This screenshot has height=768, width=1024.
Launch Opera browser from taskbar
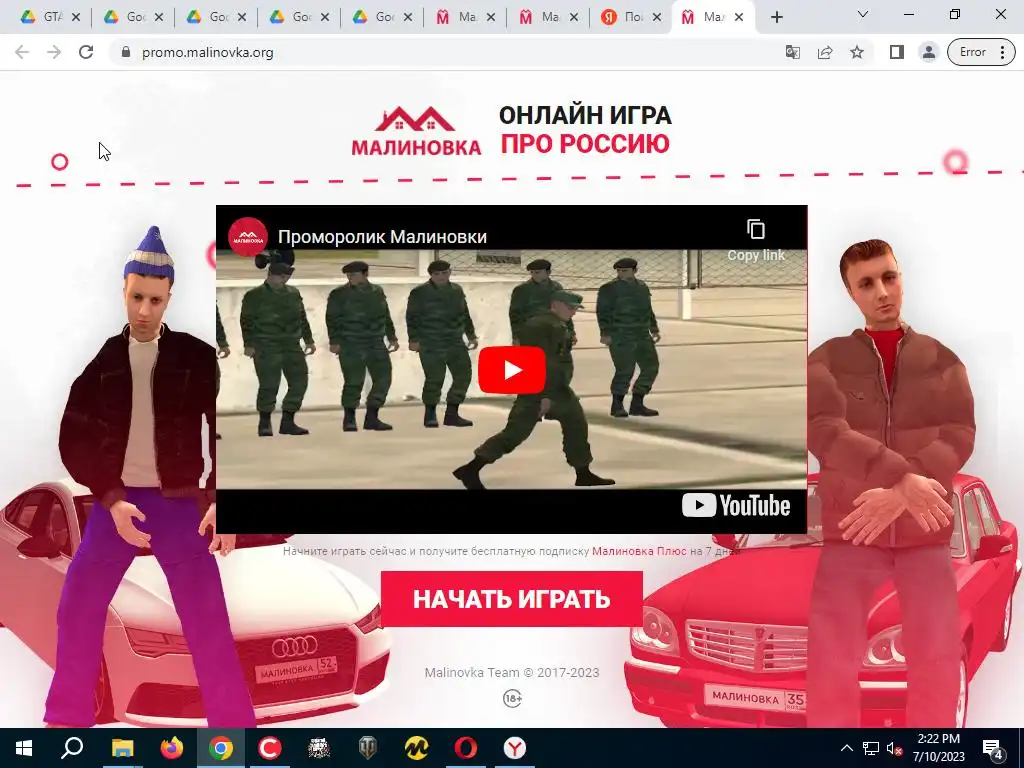pos(466,748)
